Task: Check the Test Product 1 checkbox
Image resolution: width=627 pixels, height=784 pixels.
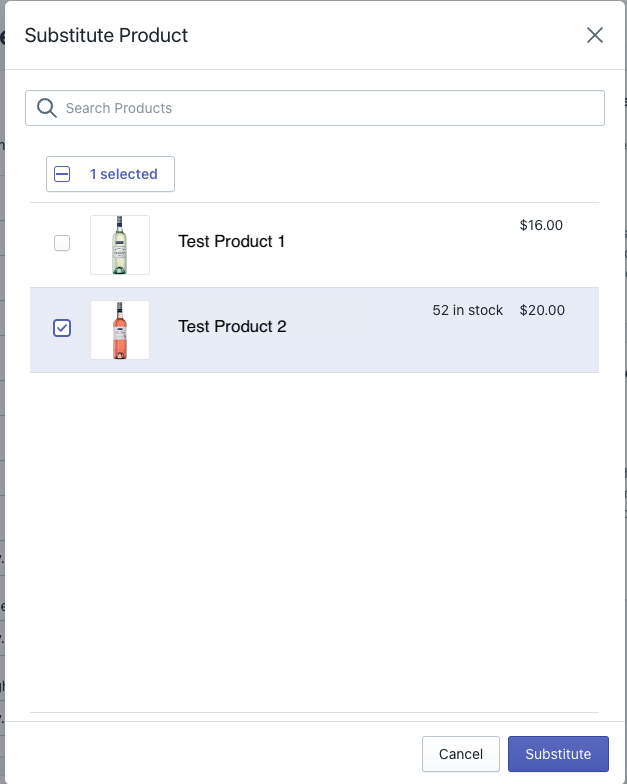Action: point(62,243)
